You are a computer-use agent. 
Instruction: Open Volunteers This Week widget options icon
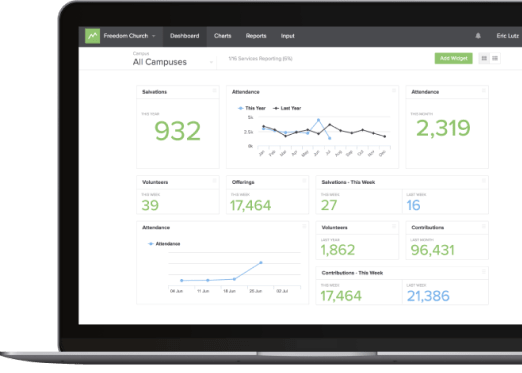[215, 181]
